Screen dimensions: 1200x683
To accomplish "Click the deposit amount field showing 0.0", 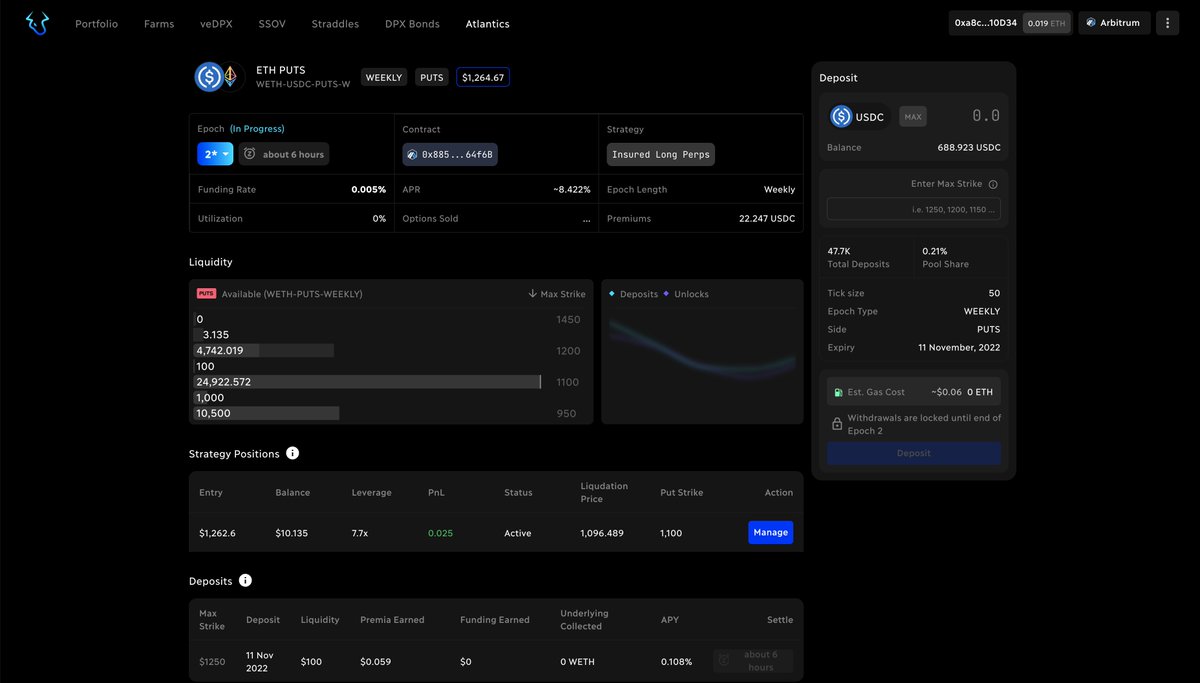I will (x=985, y=116).
